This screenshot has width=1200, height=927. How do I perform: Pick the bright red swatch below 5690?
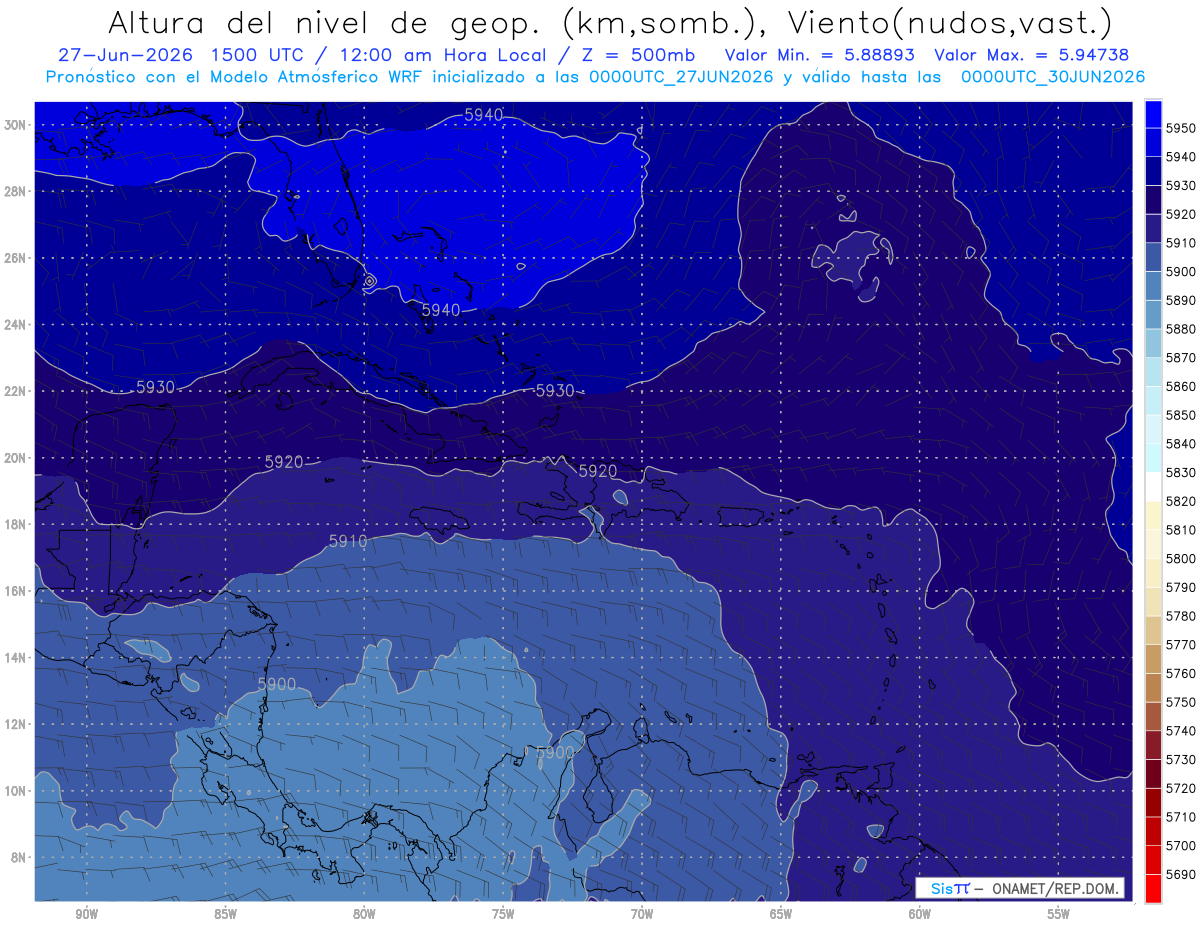(1153, 888)
